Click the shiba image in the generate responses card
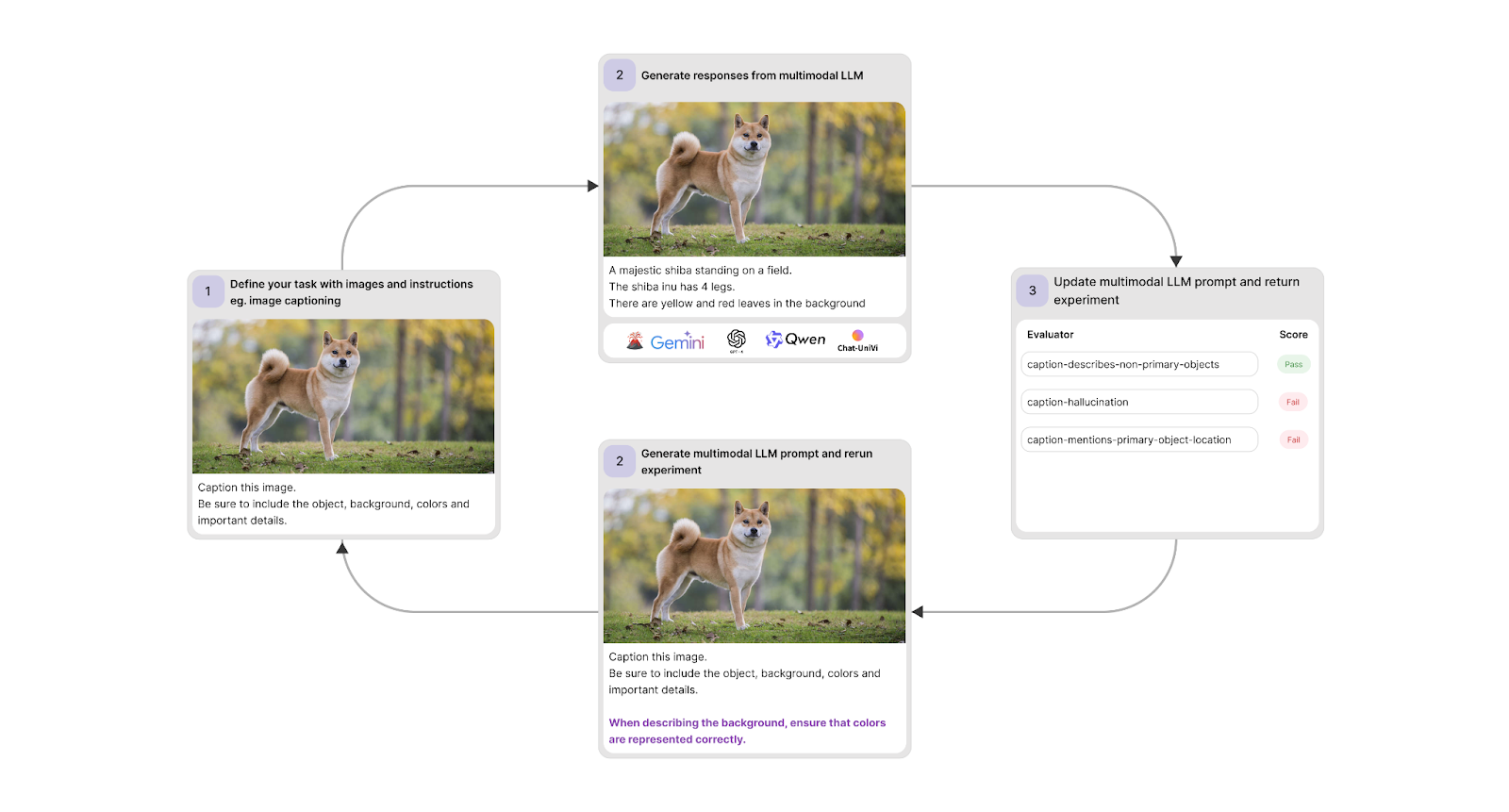The image size is (1509, 812). tap(754, 179)
